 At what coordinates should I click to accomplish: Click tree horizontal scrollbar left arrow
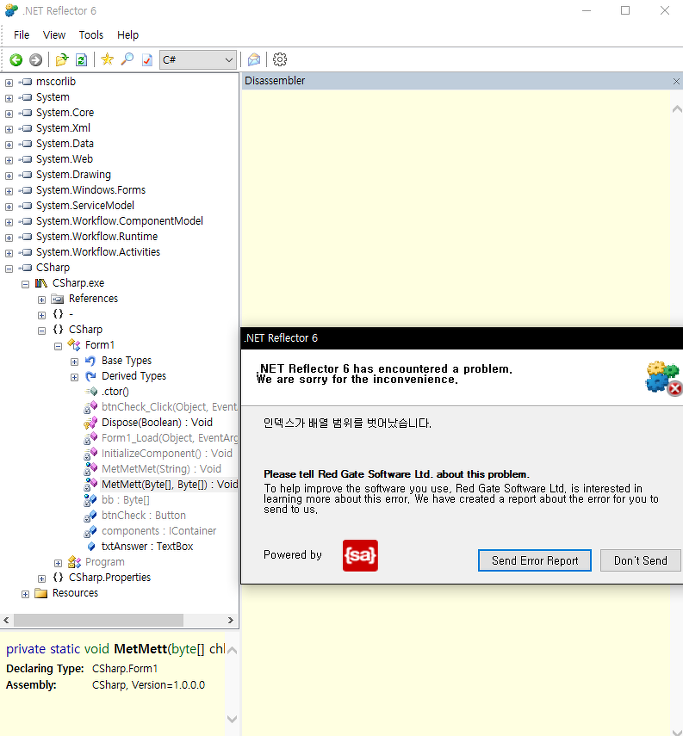click(x=6, y=620)
